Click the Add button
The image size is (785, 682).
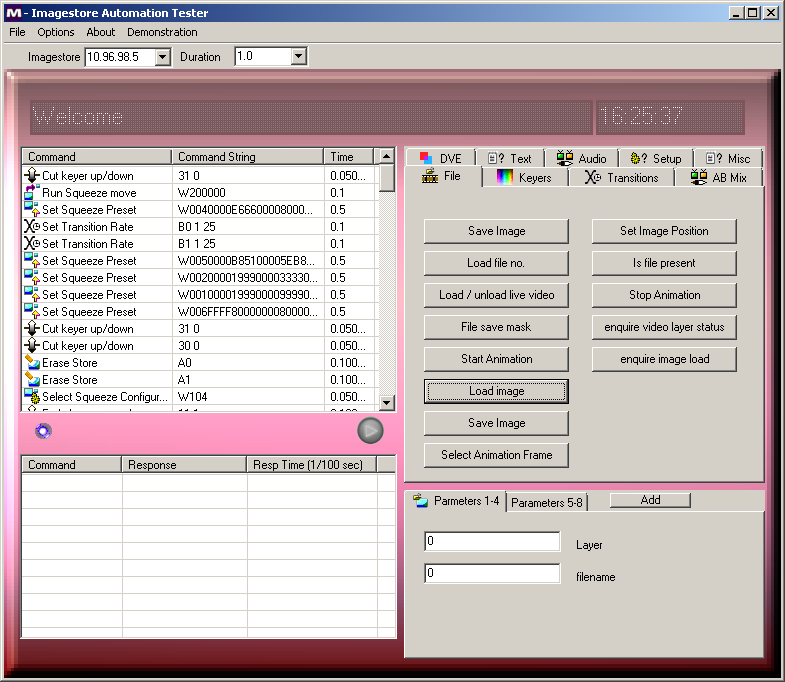point(650,500)
